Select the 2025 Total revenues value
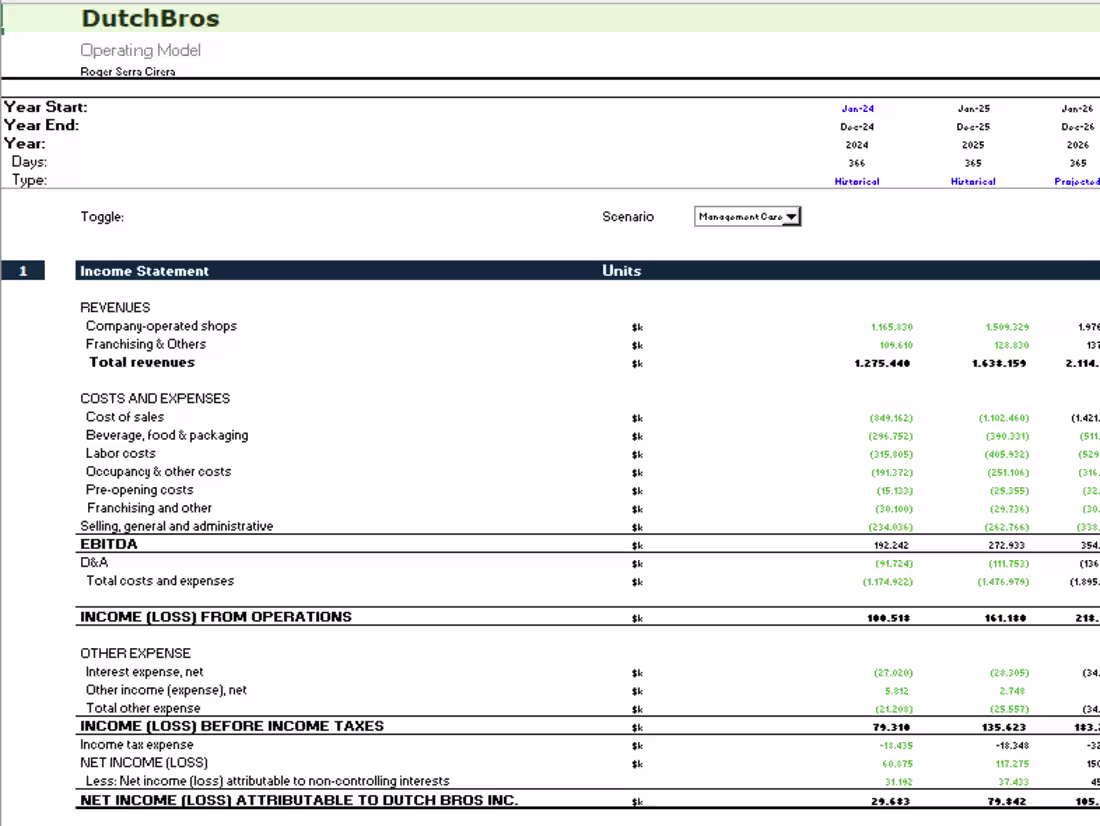Screen dimensions: 1100x826 point(999,364)
